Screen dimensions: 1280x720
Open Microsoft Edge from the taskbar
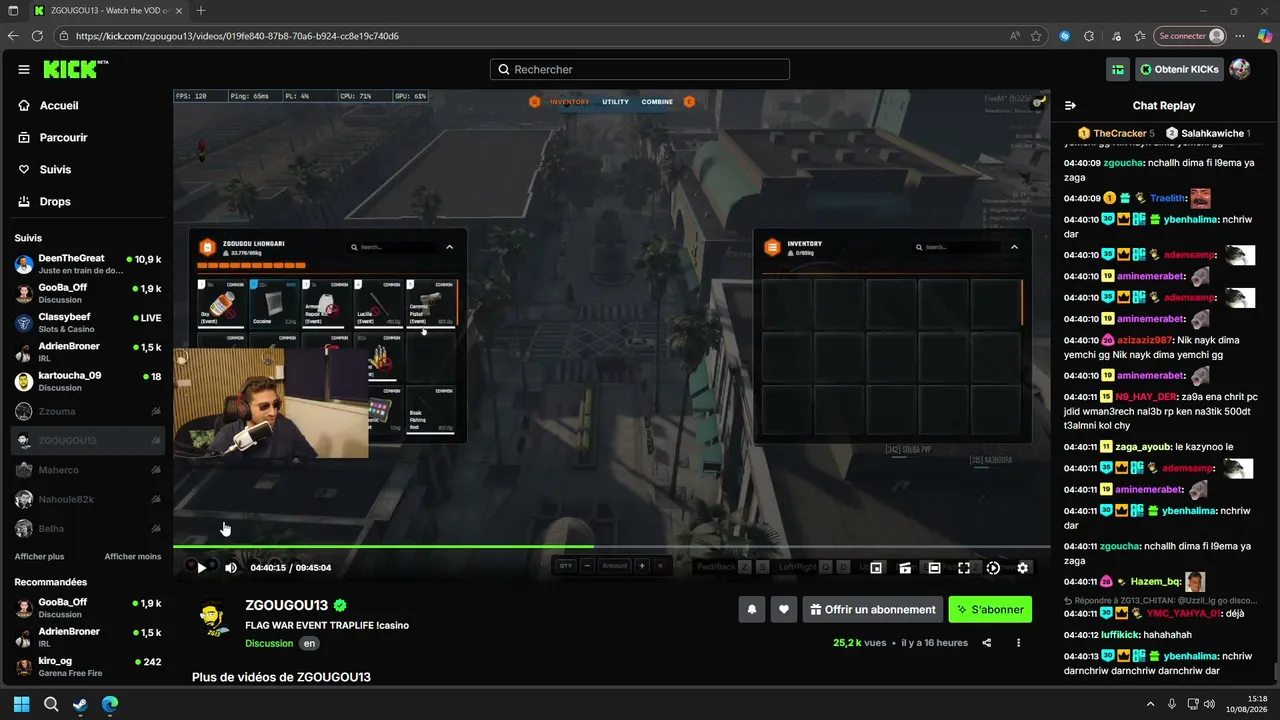110,704
